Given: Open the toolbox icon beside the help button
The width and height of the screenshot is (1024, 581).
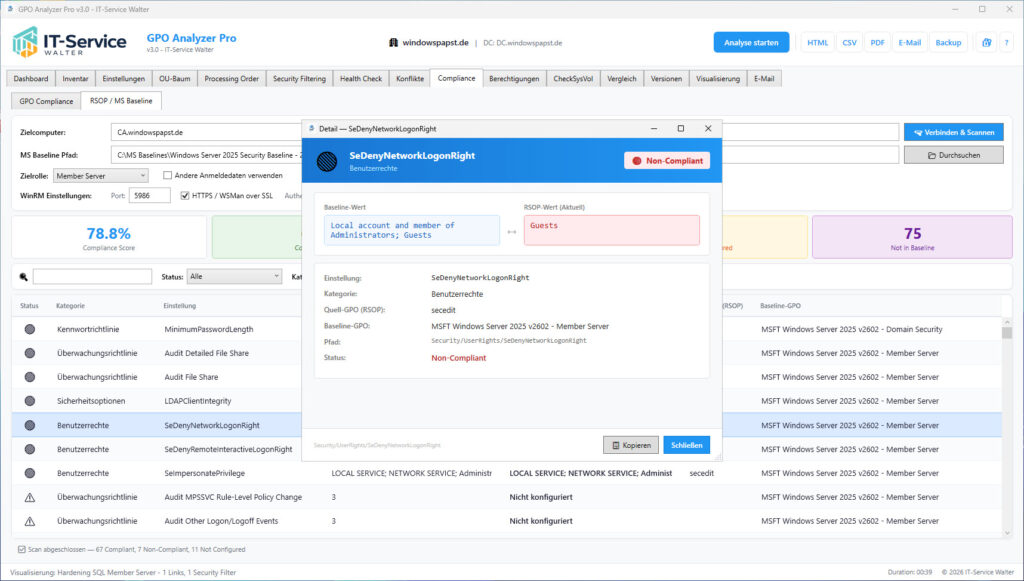Looking at the screenshot, I should point(987,42).
